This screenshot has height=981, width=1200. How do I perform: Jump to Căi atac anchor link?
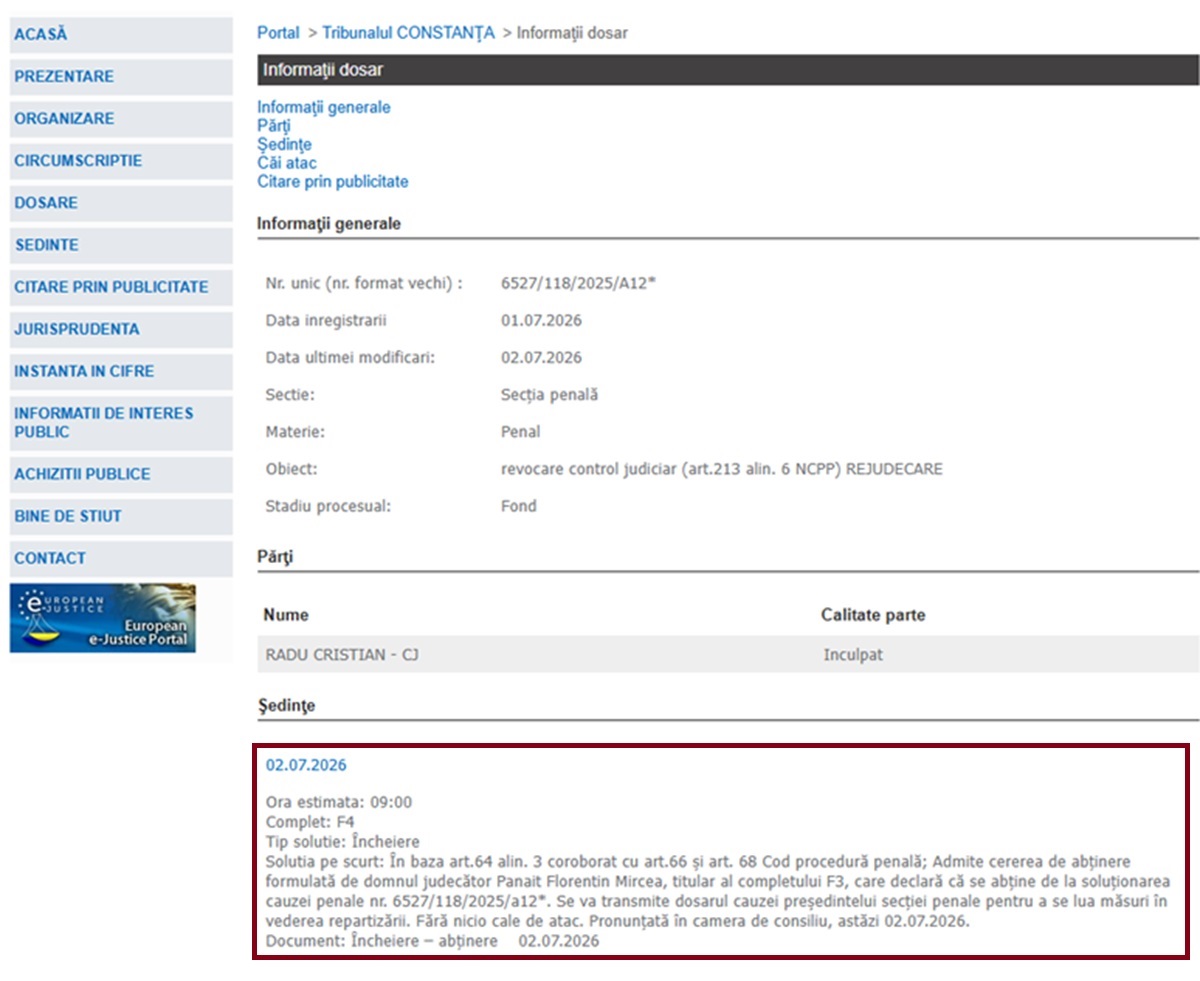coord(287,163)
